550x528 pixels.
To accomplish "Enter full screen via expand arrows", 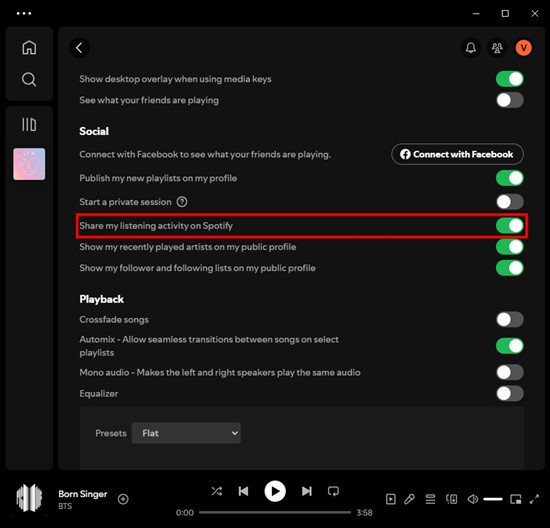I will click(x=534, y=499).
